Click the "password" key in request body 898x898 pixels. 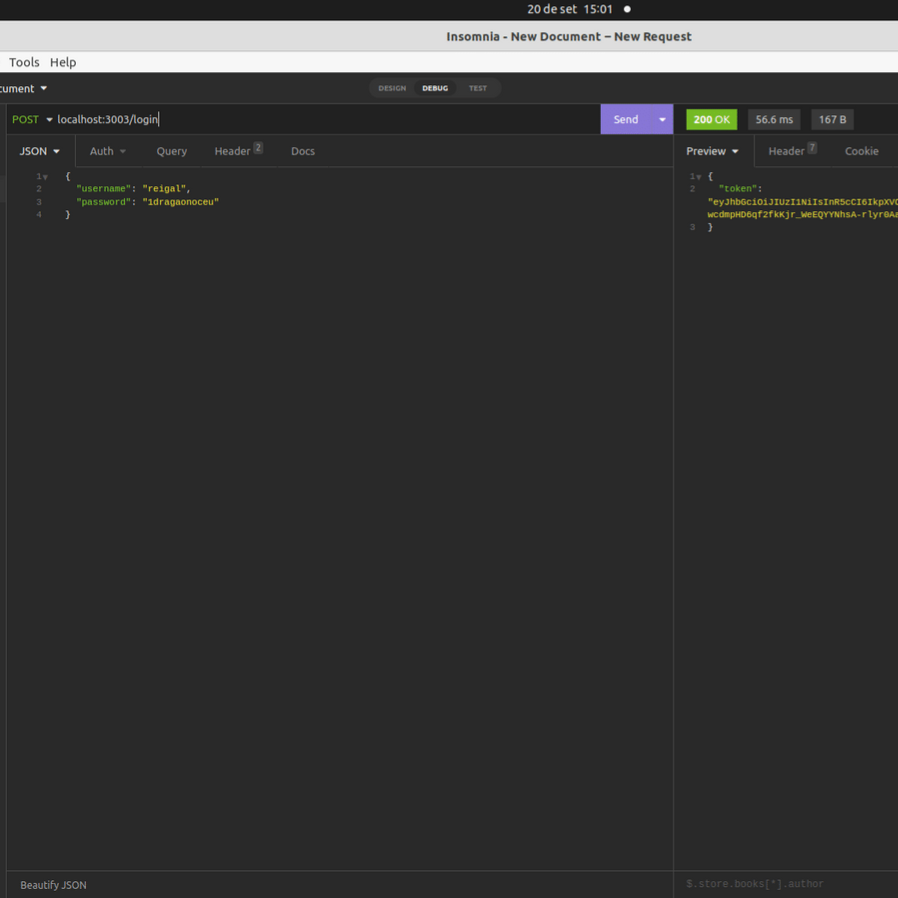click(x=104, y=202)
